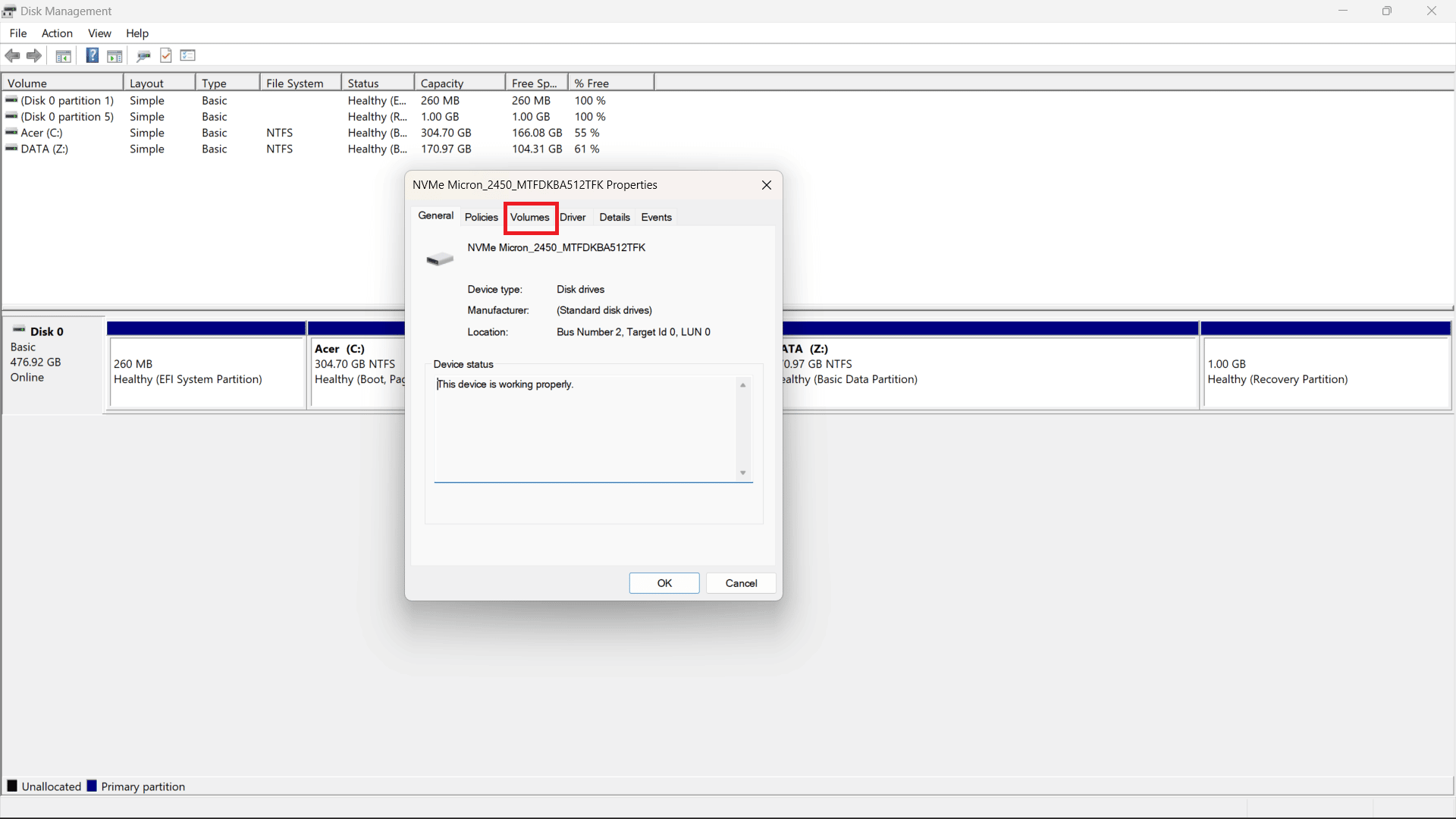Sort by the Type column header
The height and width of the screenshot is (819, 1456).
pos(228,83)
